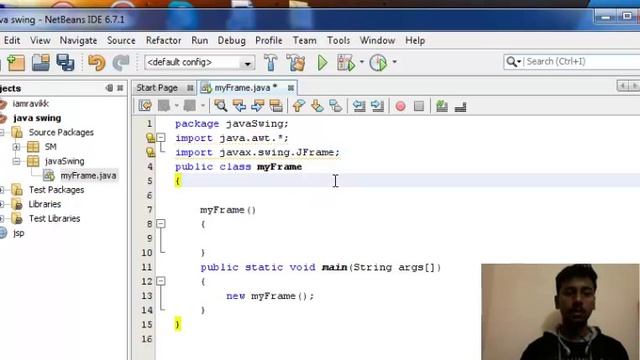640x360 pixels.
Task: Click the Search (Ctrl+I) field
Action: 582,62
